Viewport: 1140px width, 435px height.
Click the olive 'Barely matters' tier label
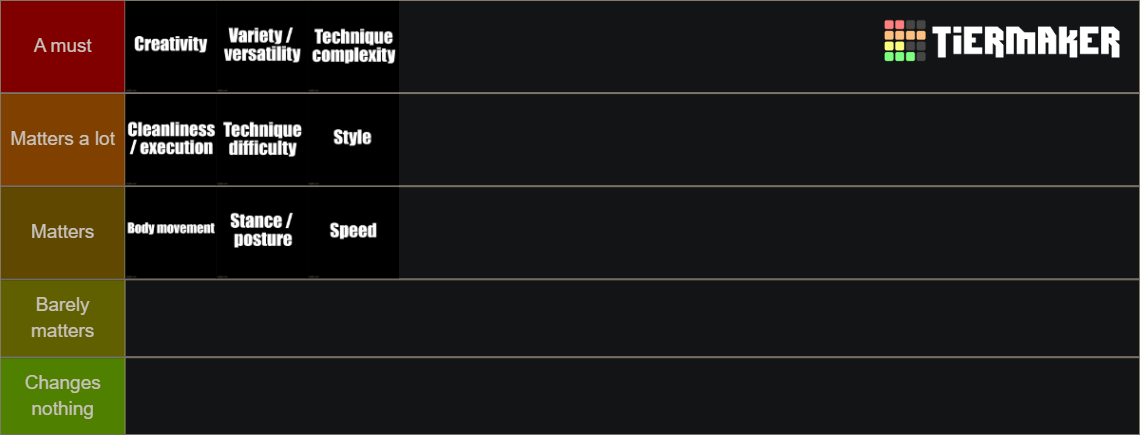pyautogui.click(x=63, y=318)
